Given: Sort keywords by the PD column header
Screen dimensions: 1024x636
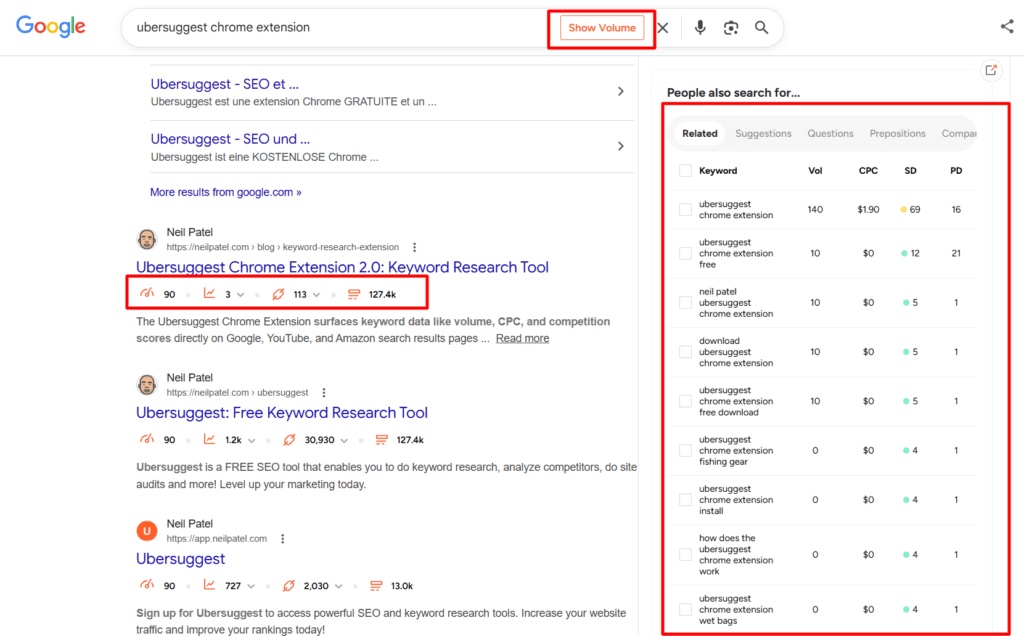Looking at the screenshot, I should pos(956,170).
